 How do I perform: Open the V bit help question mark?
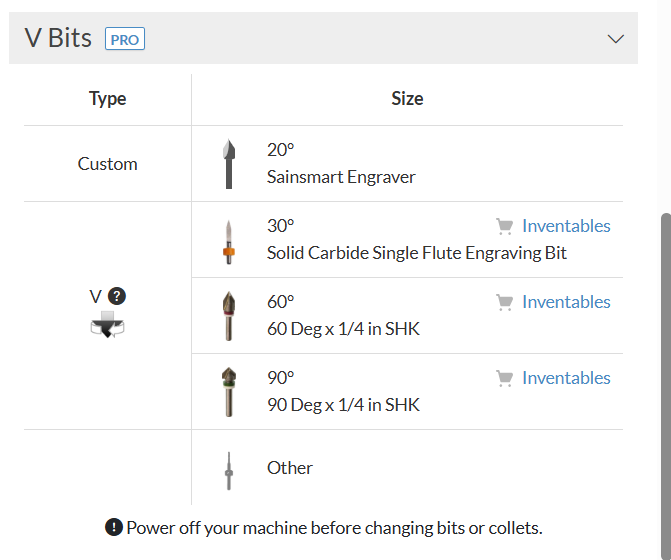[117, 296]
